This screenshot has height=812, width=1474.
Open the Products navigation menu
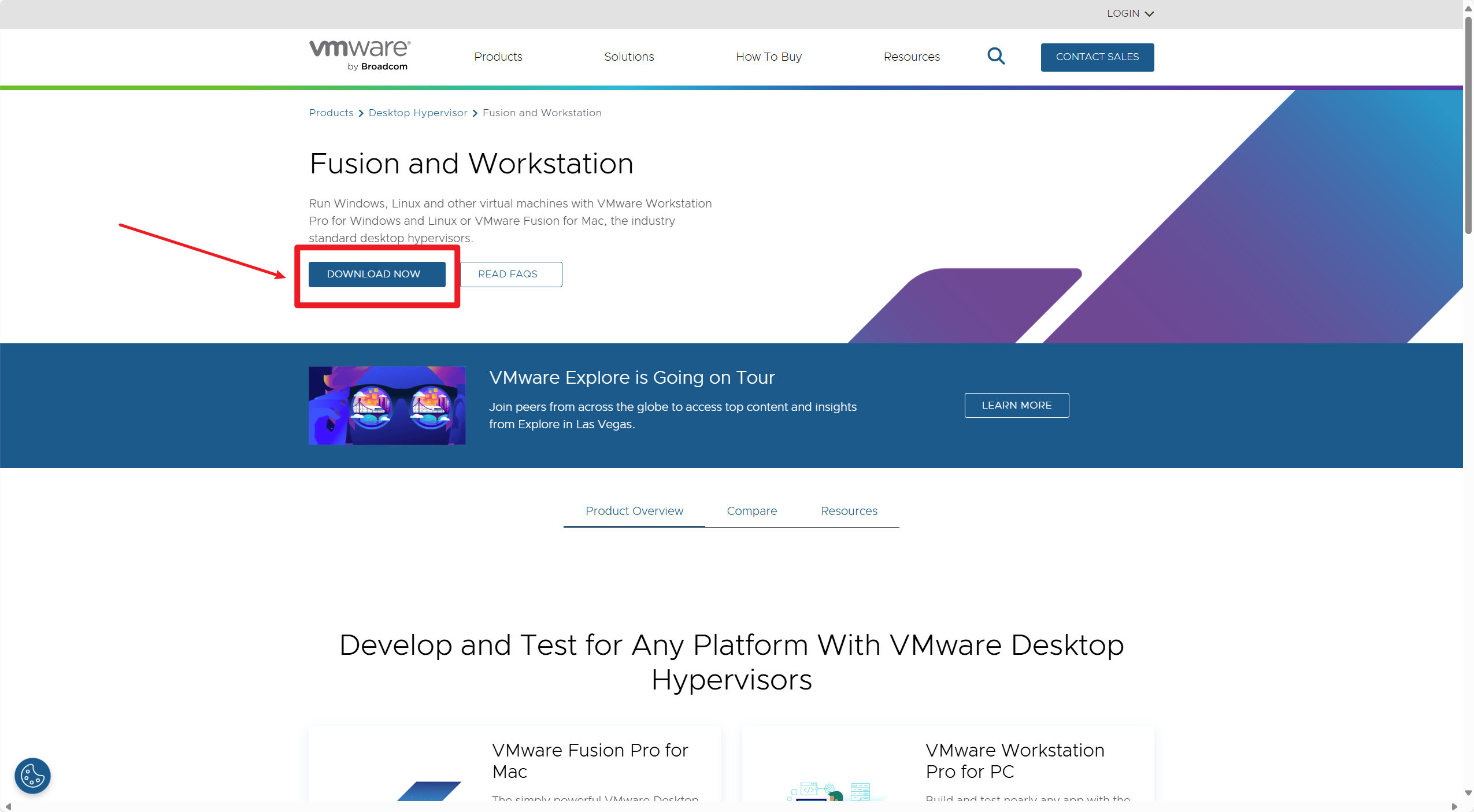pos(498,57)
